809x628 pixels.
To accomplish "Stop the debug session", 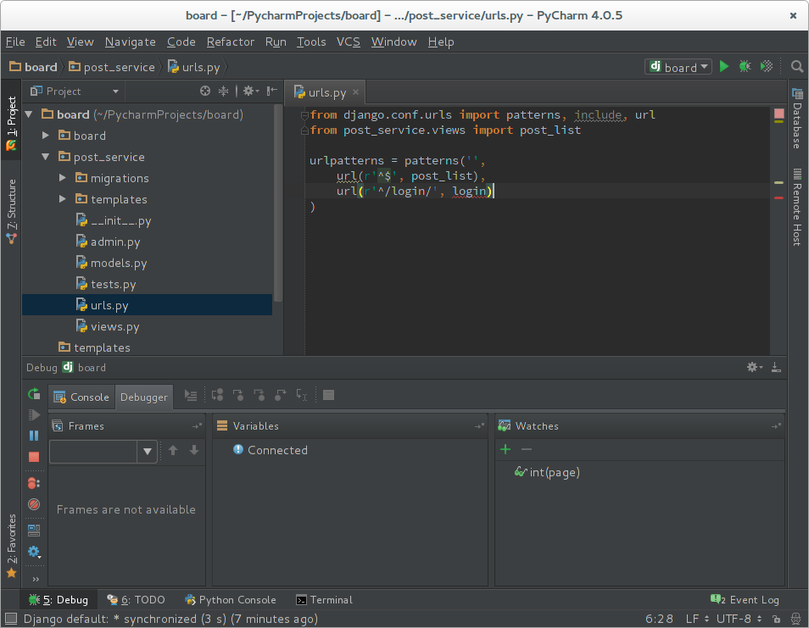I will click(34, 457).
